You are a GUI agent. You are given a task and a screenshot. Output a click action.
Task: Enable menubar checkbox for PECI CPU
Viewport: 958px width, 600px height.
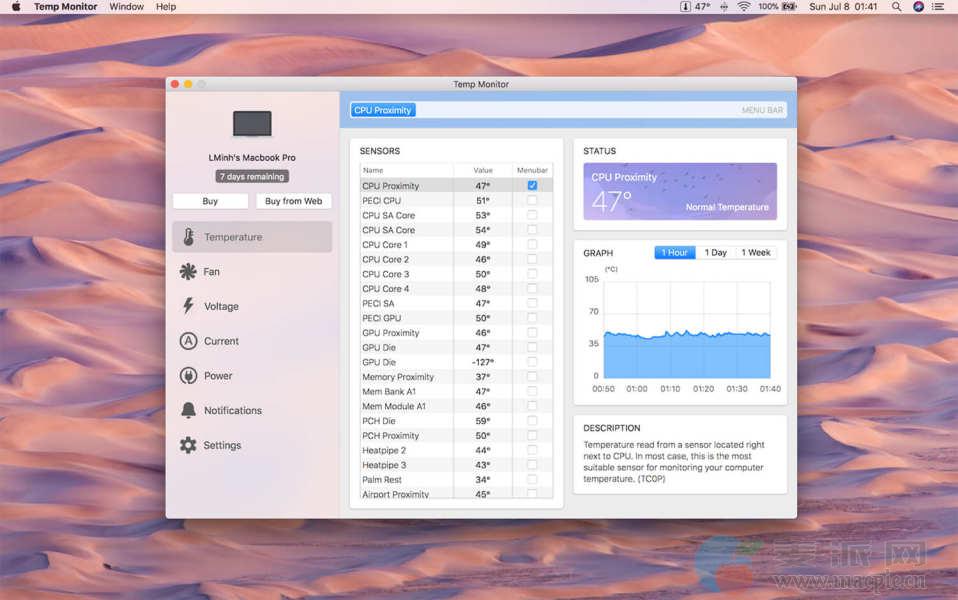[x=532, y=201]
